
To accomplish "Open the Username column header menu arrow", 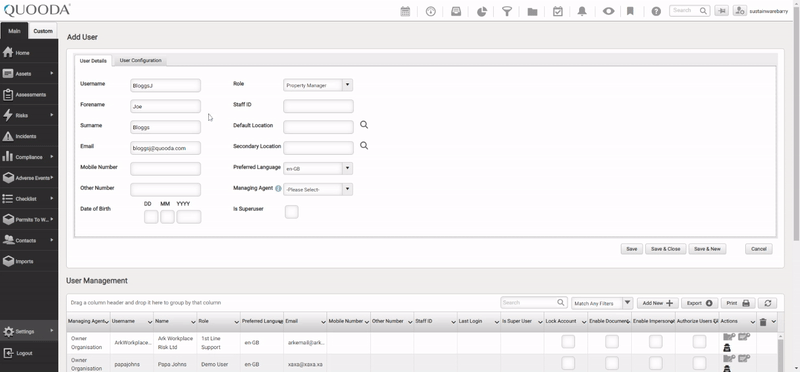I will pos(149,322).
